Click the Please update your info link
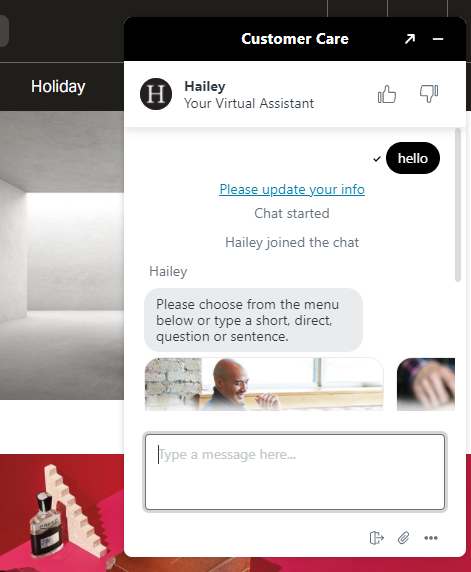Viewport: 471px width, 572px height. tap(292, 189)
